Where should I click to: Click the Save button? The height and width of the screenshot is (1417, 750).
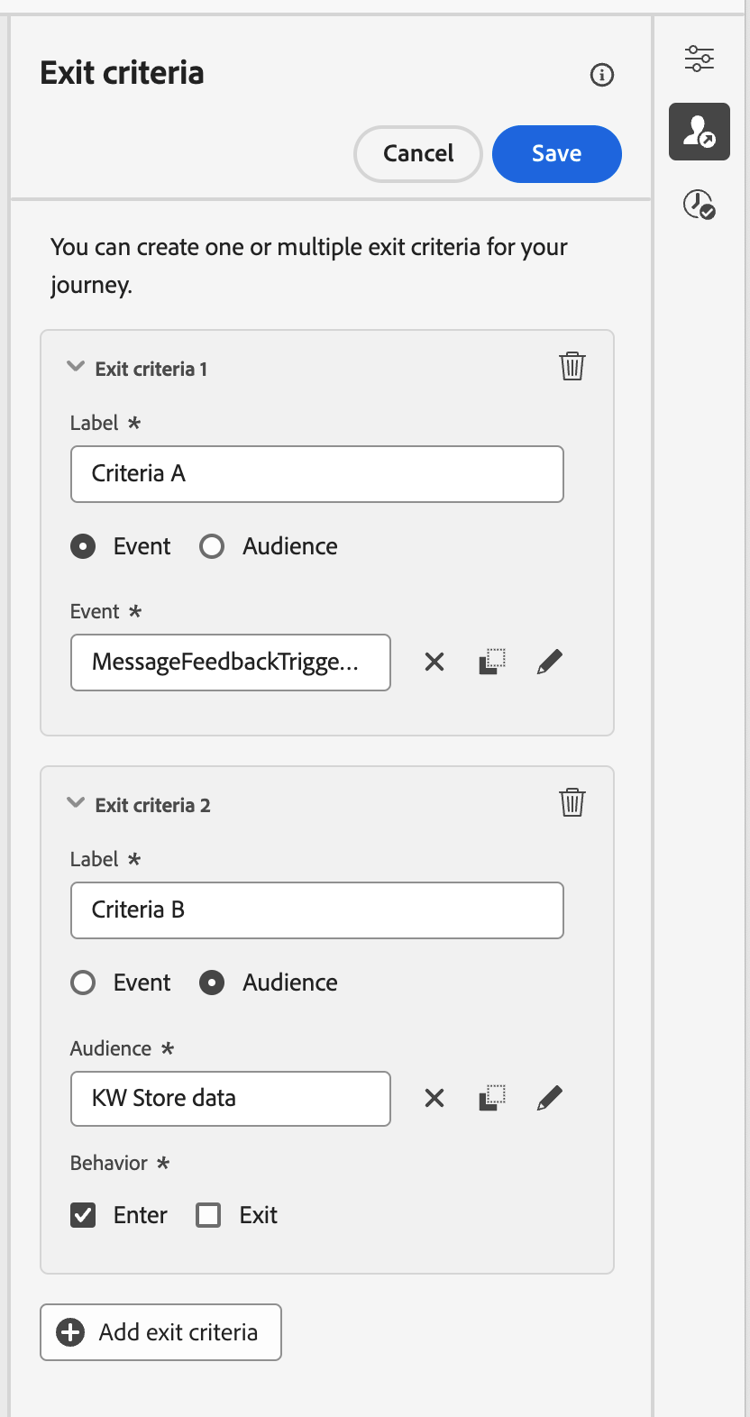coord(556,154)
